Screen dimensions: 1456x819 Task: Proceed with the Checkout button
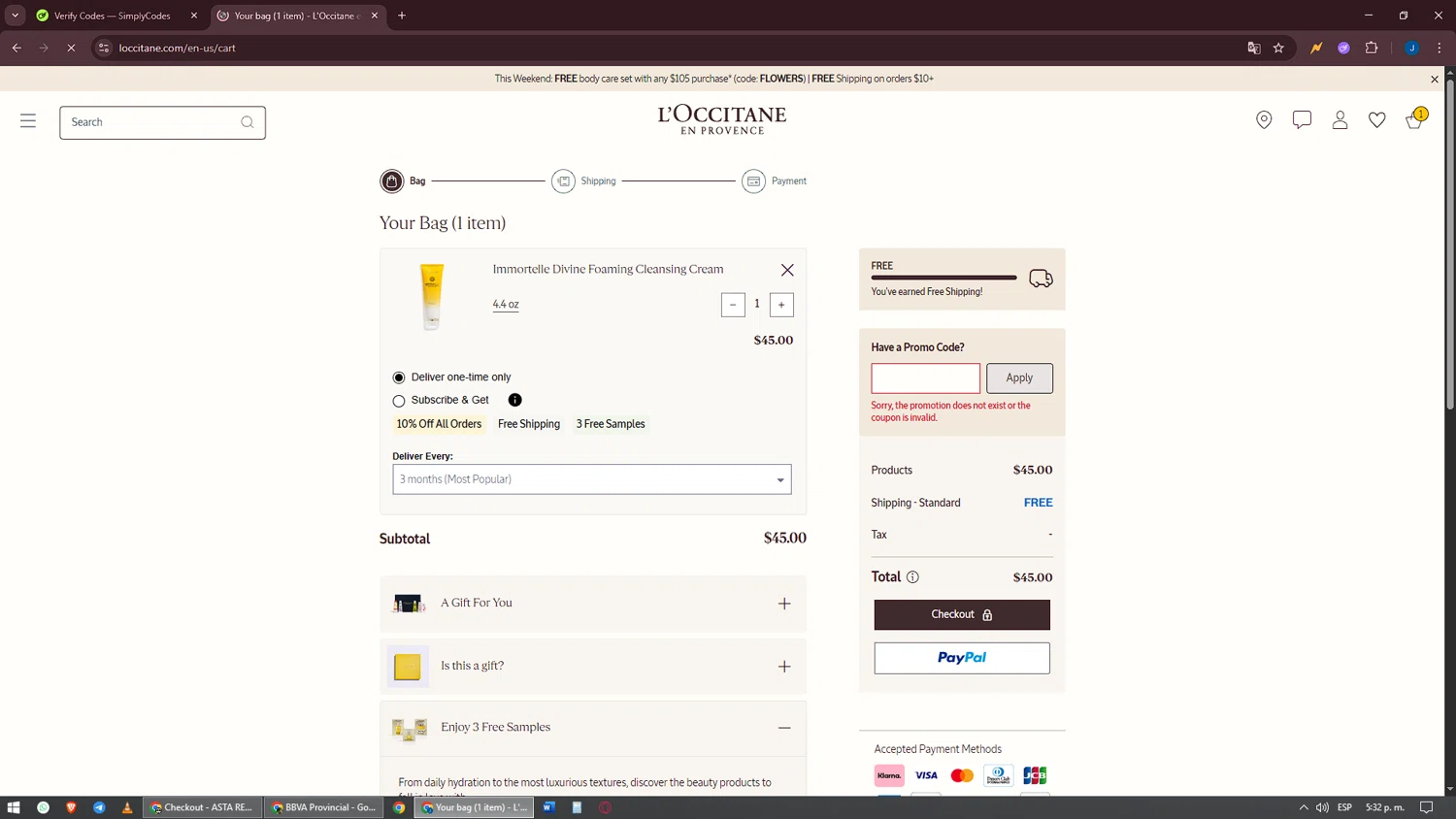[962, 615]
